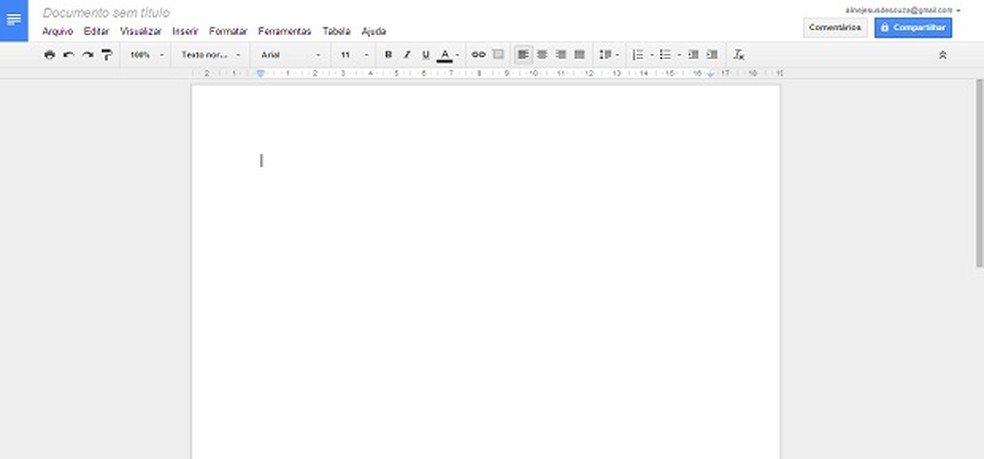Center align the text
Screen dimensions: 984x459
542,55
